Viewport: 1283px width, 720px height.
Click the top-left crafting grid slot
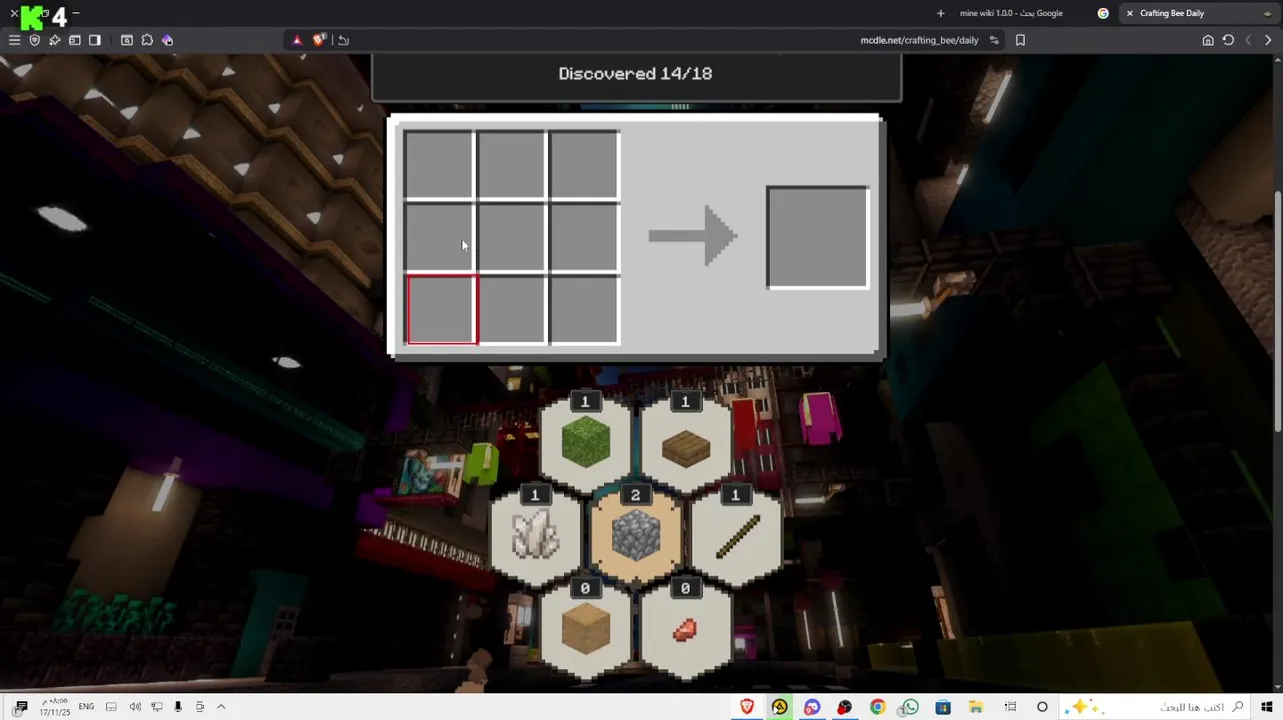pos(439,165)
